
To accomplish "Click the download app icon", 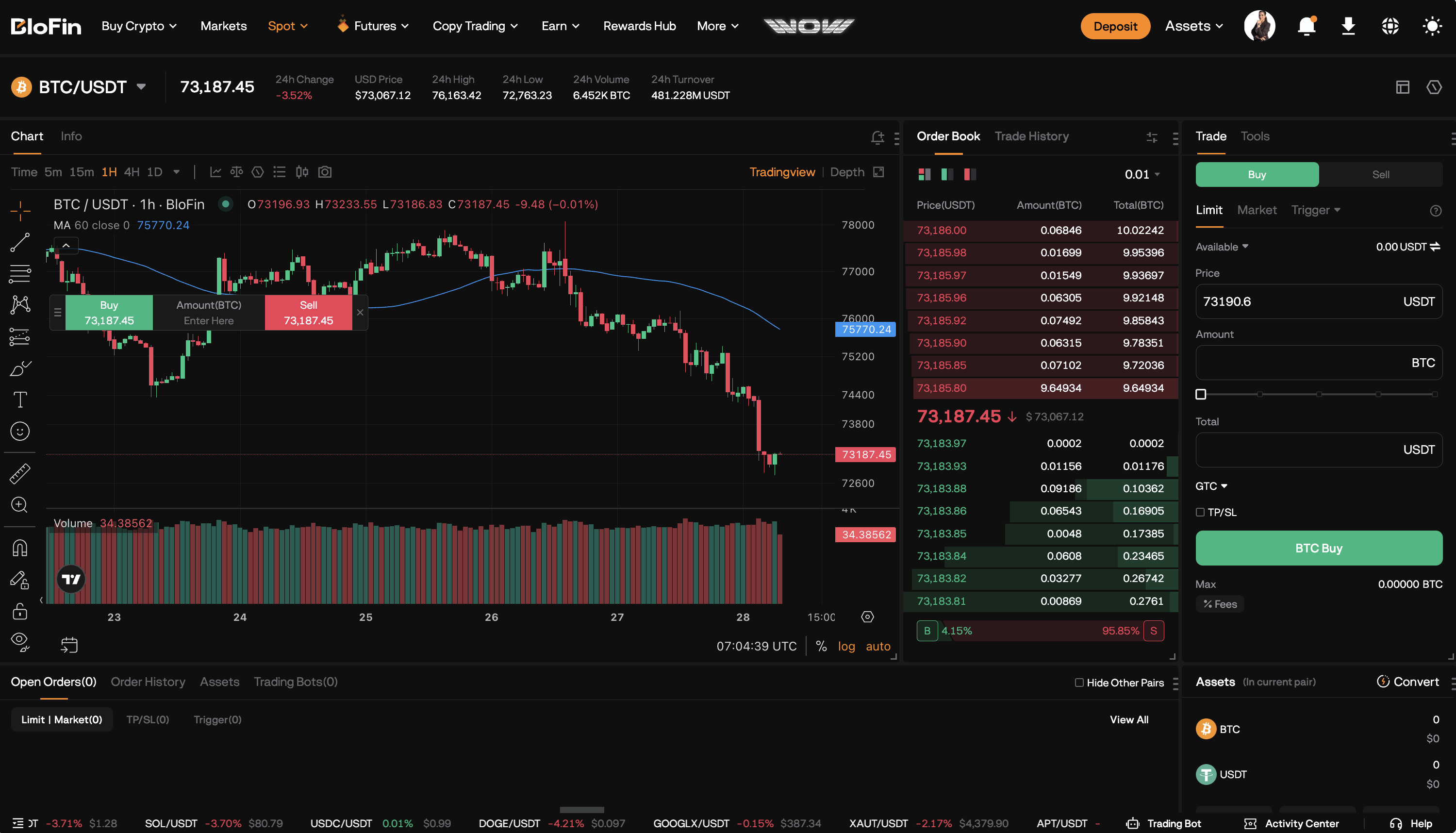I will [1348, 26].
